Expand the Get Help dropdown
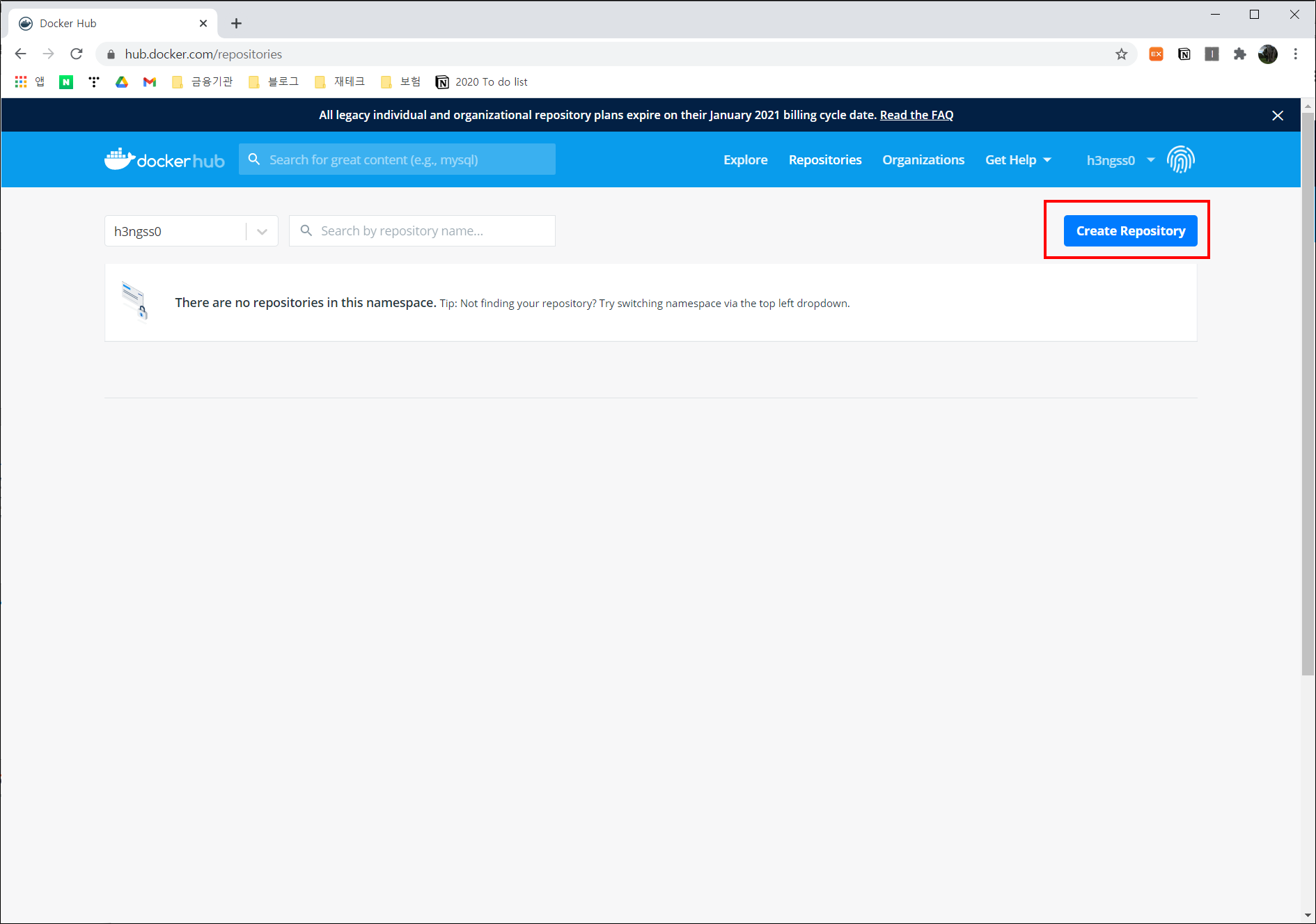 [1018, 159]
